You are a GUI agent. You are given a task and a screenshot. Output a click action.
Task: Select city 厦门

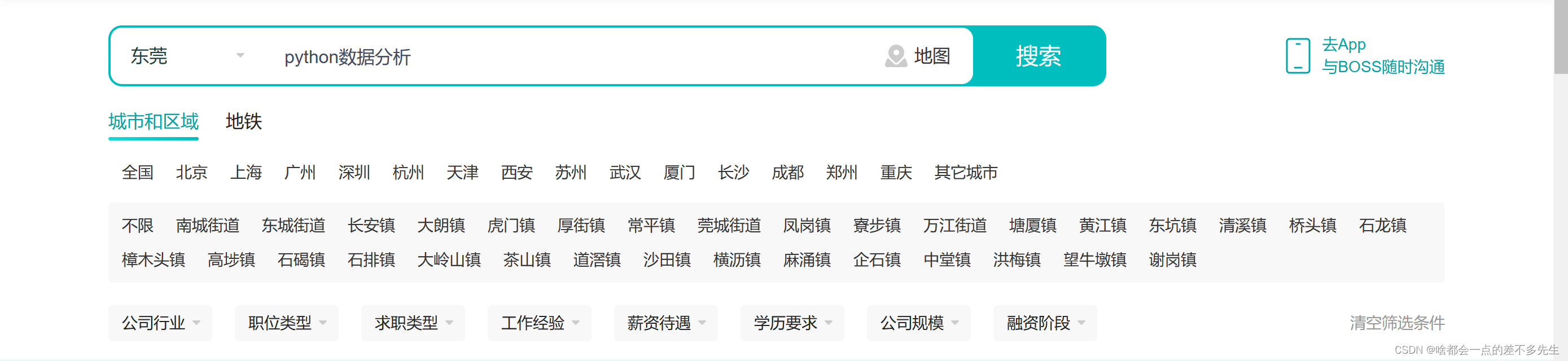click(x=680, y=172)
